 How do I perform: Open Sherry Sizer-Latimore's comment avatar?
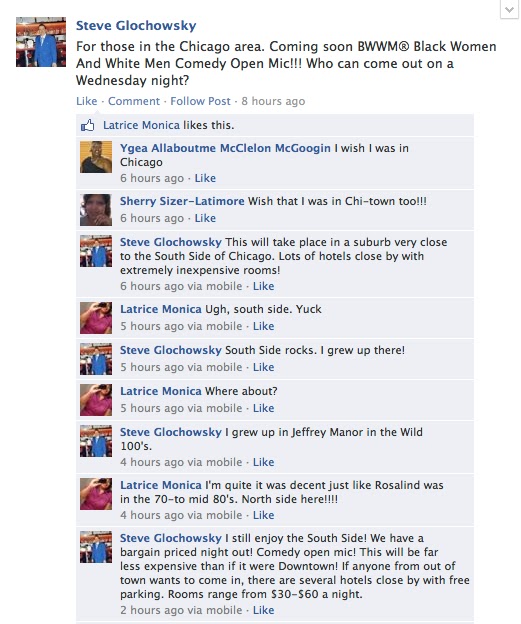96,210
